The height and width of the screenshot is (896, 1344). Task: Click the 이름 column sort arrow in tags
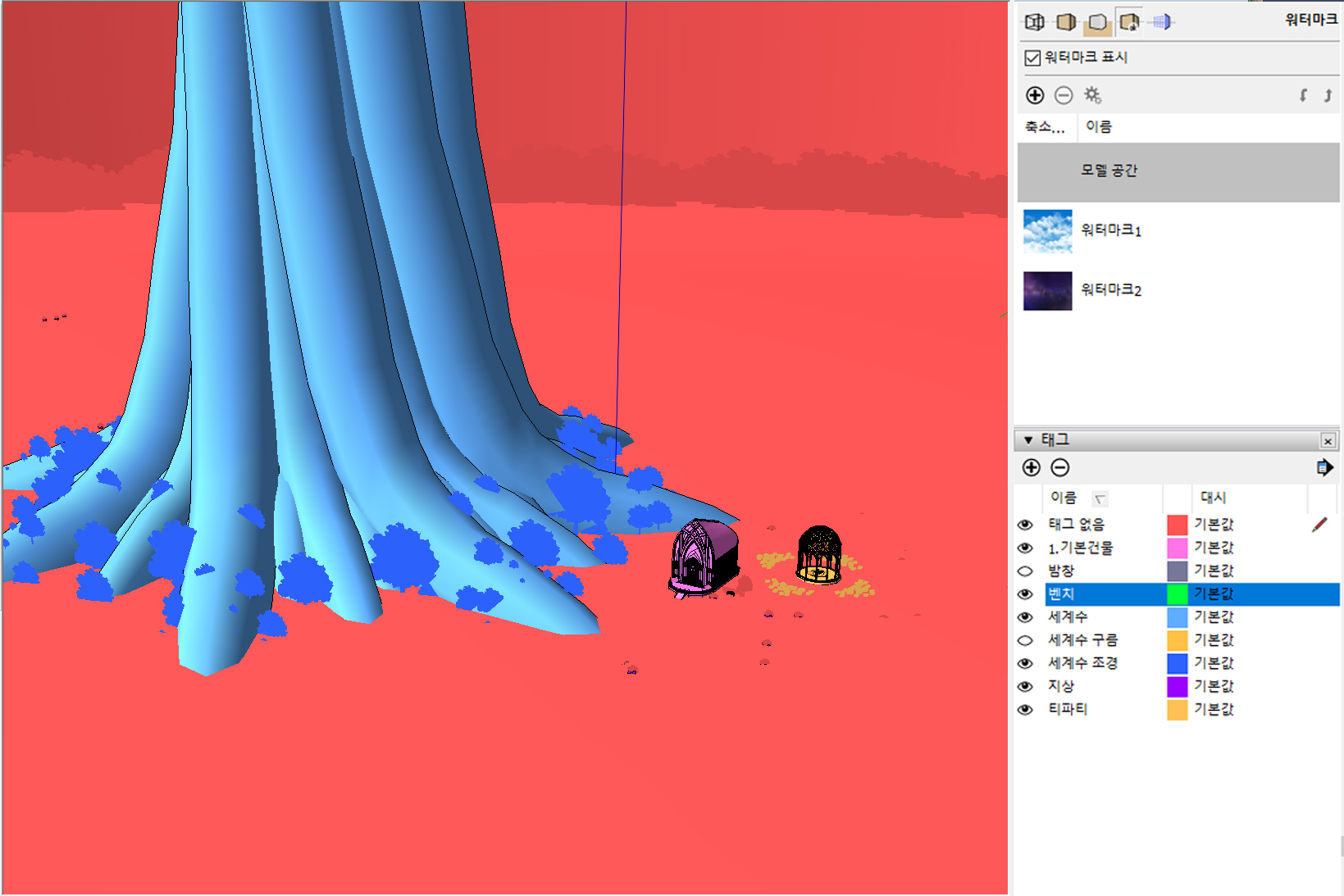click(x=1100, y=498)
